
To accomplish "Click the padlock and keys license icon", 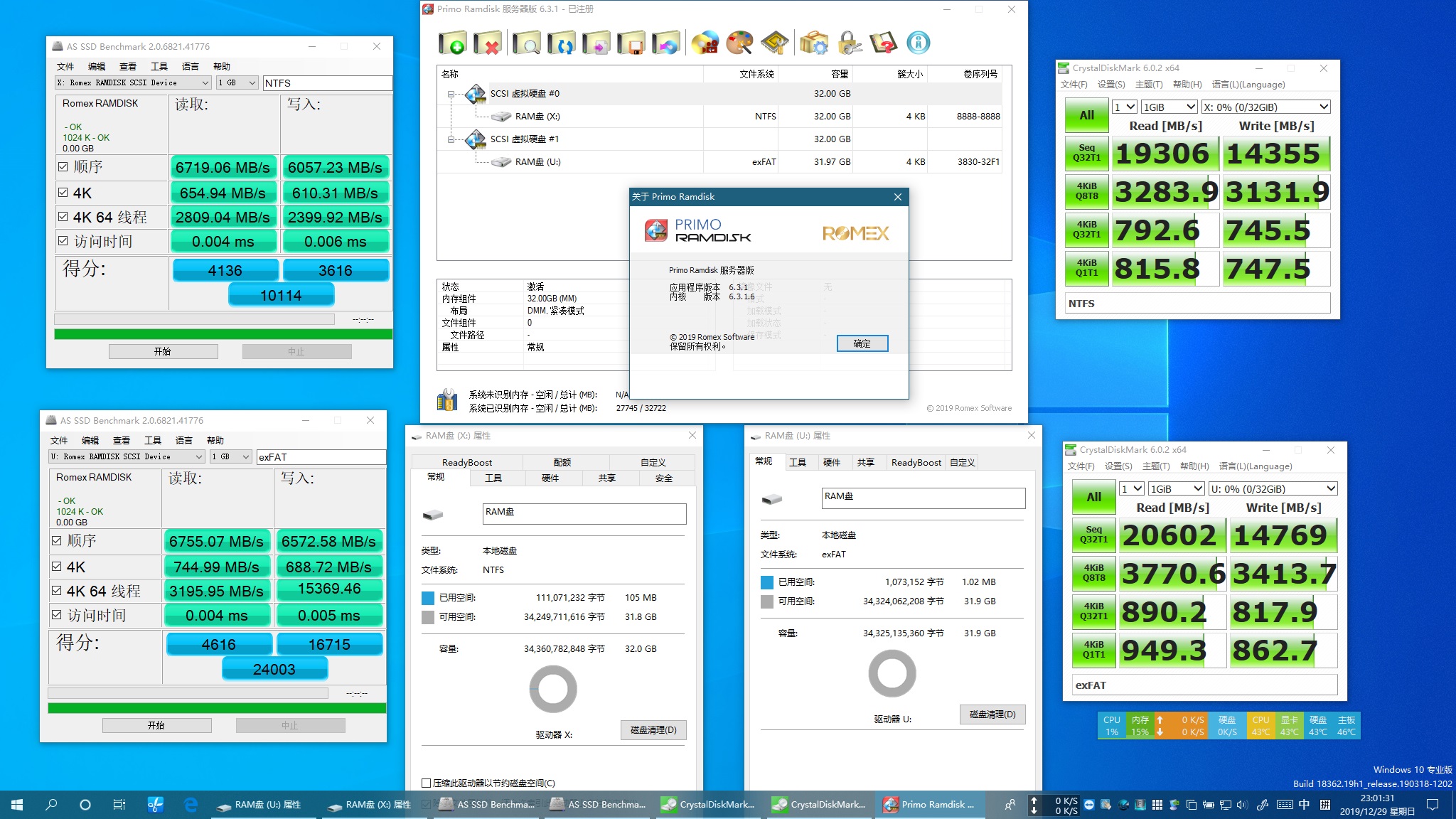I will (x=849, y=43).
